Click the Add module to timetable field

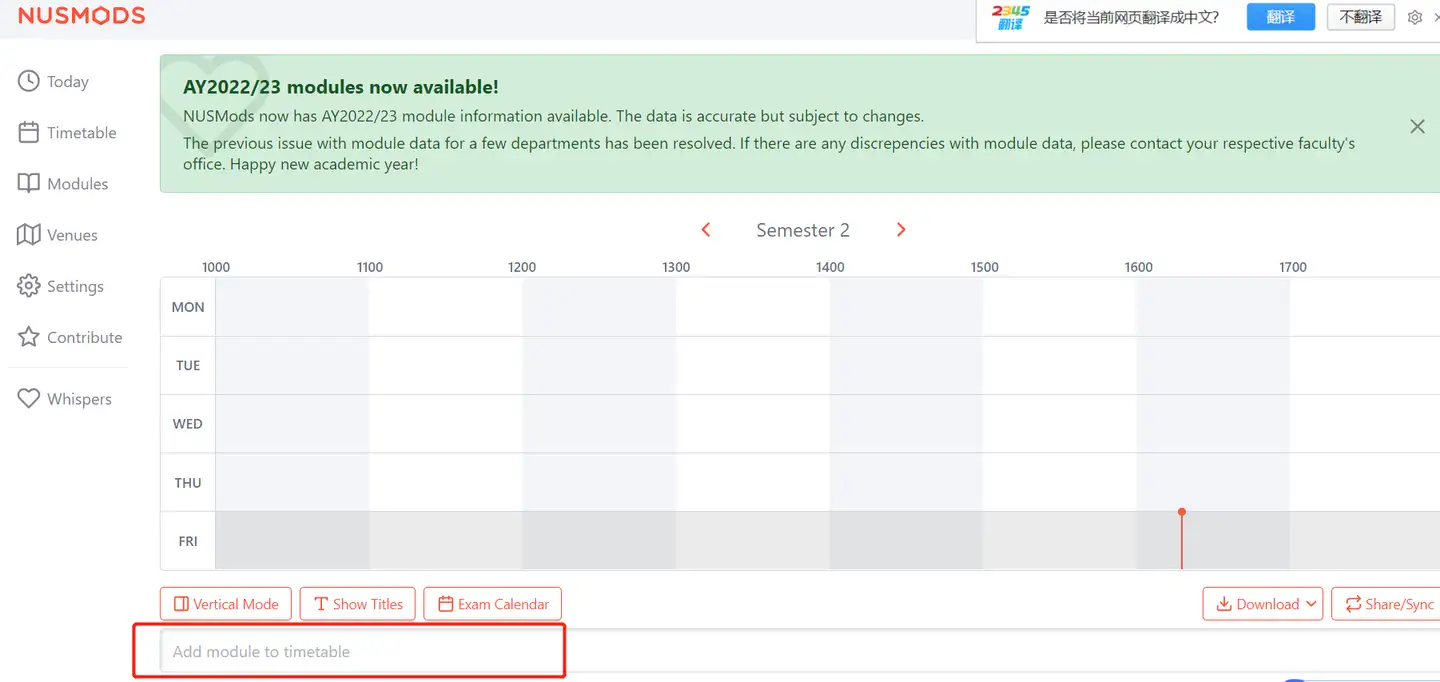click(x=362, y=652)
